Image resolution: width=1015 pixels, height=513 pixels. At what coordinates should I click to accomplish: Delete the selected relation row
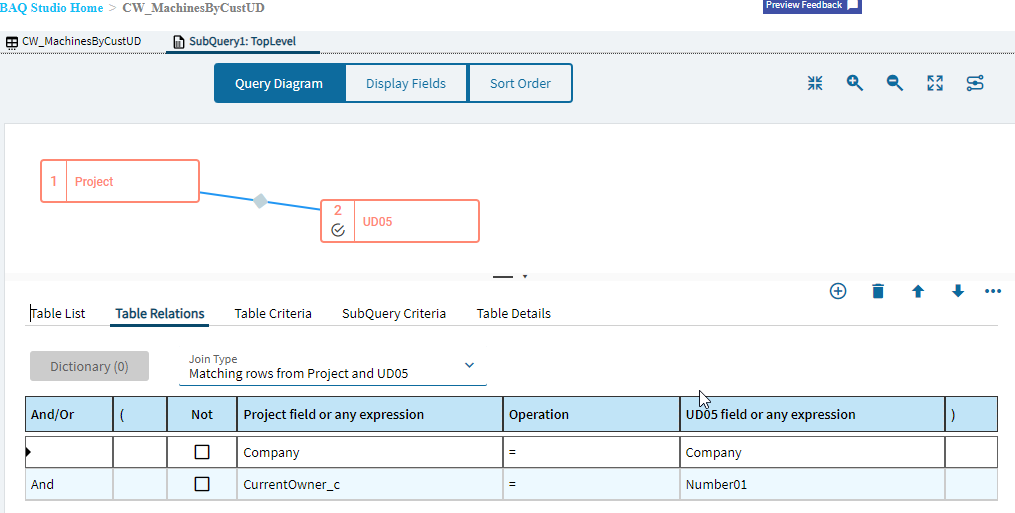(x=878, y=291)
